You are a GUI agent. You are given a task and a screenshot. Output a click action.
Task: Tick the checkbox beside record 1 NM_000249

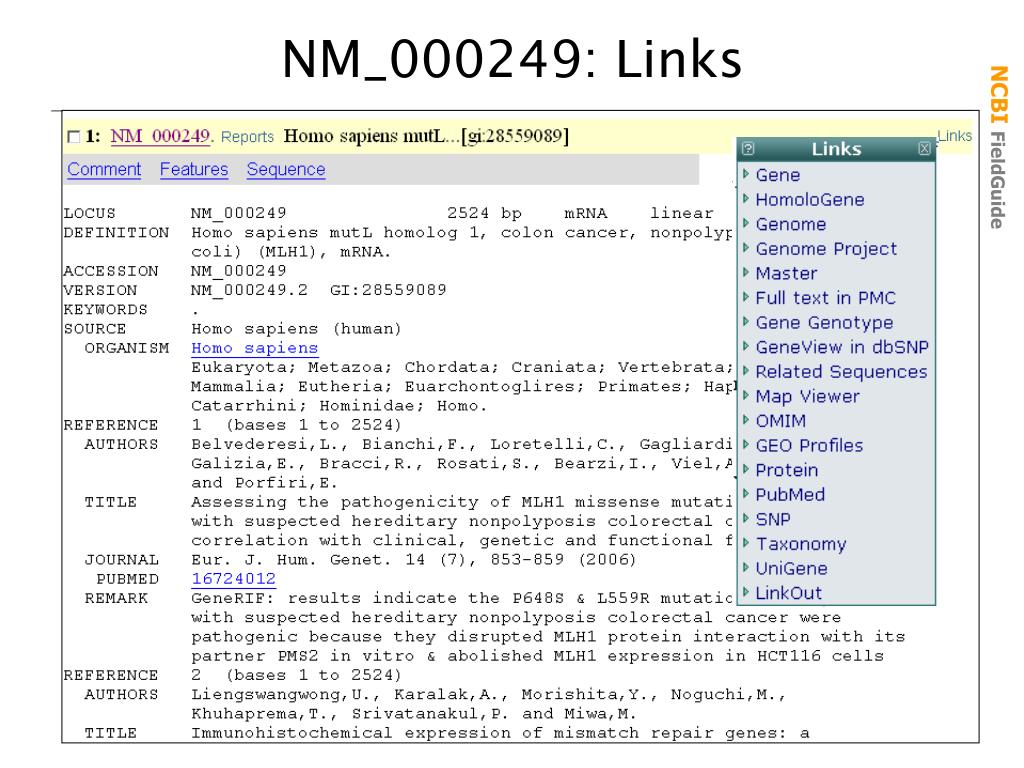74,136
